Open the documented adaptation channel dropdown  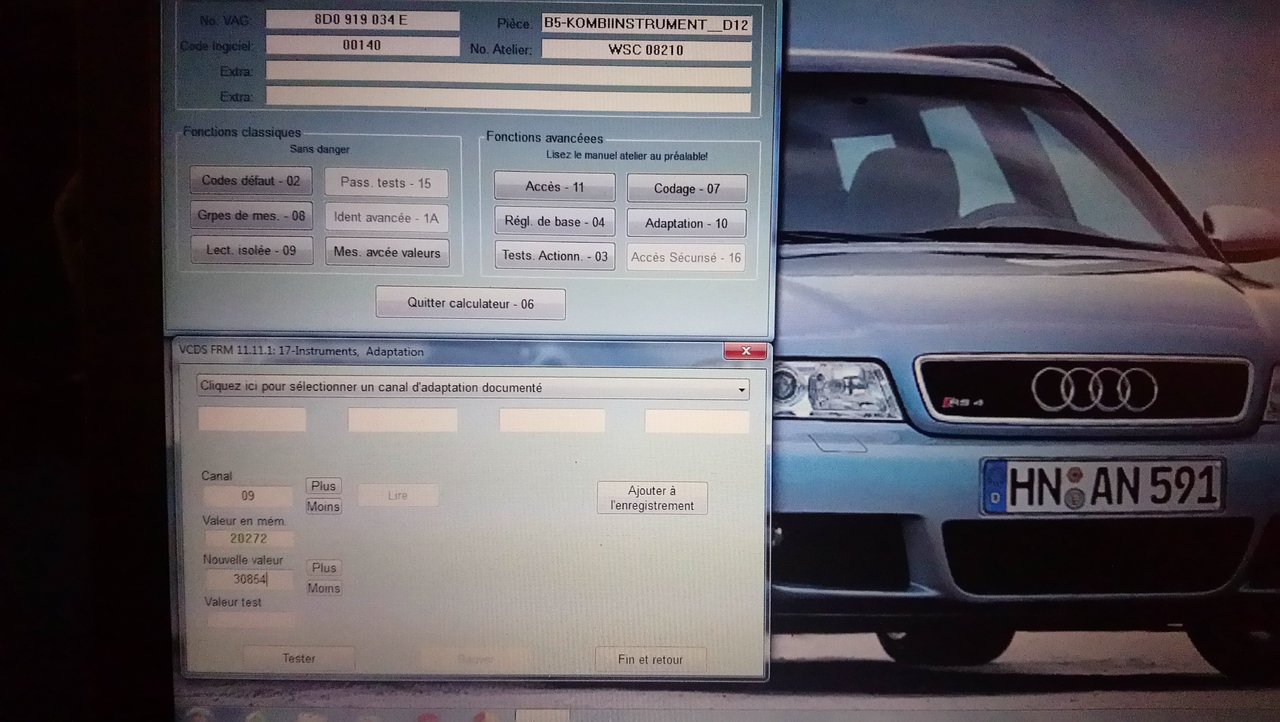pyautogui.click(x=472, y=387)
